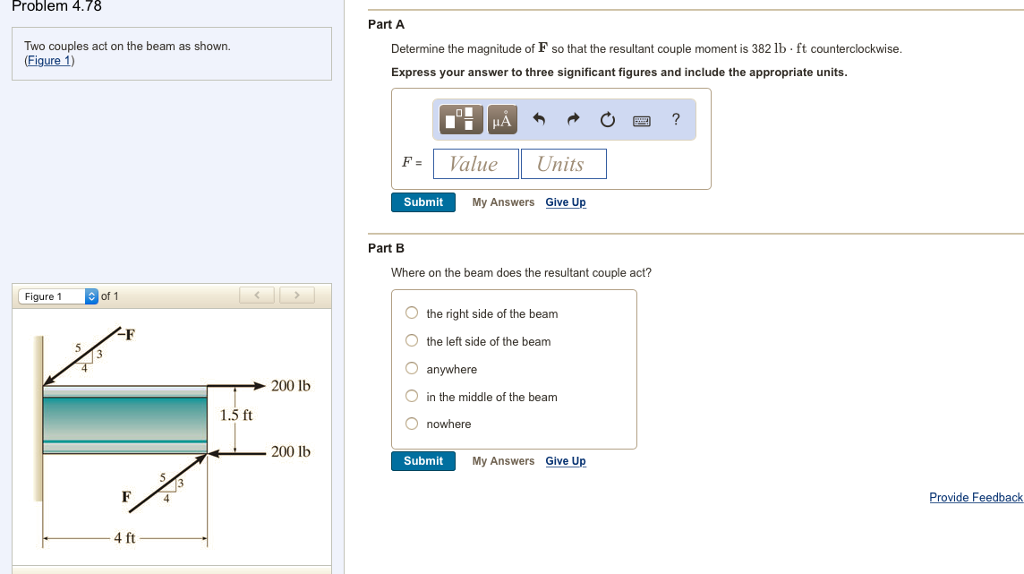Submit the Part A answer
Image resolution: width=1024 pixels, height=574 pixels.
tap(423, 202)
